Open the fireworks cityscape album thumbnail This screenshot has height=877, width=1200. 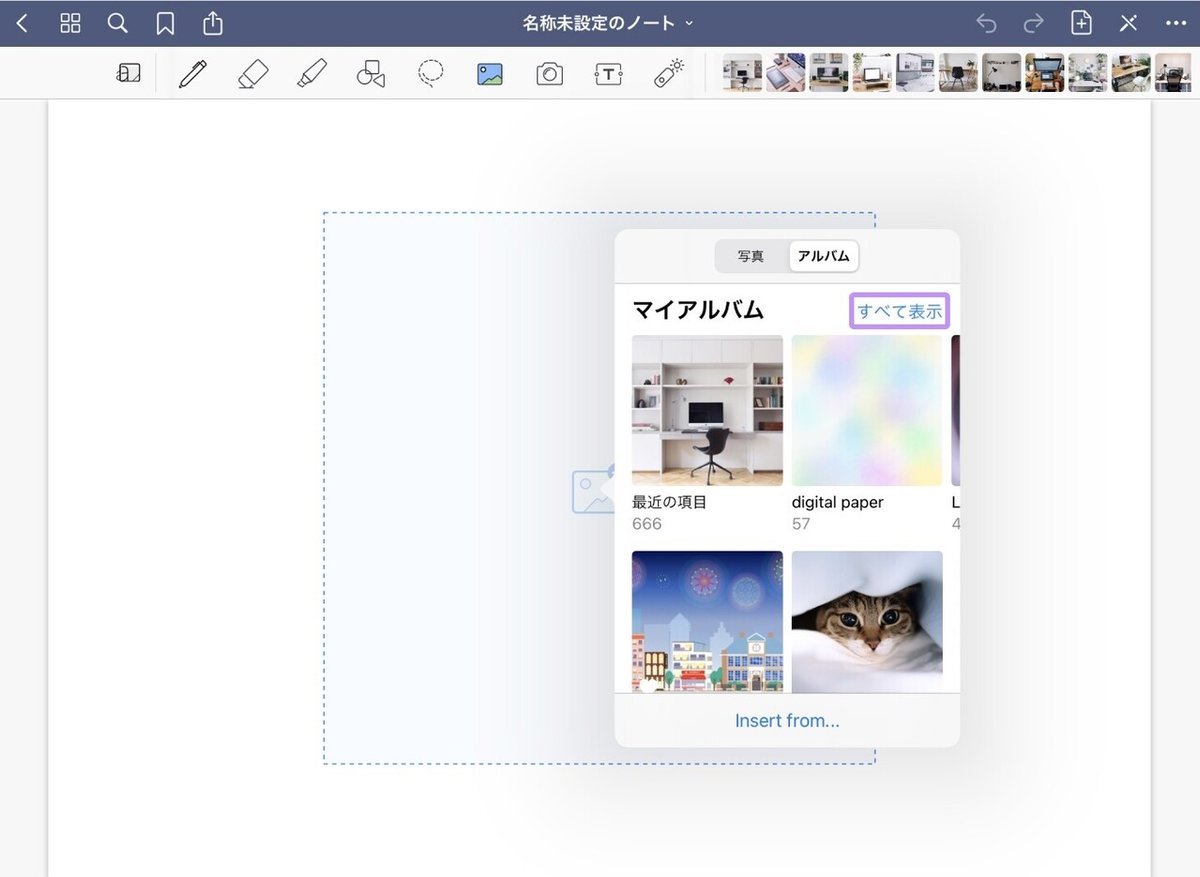tap(707, 621)
